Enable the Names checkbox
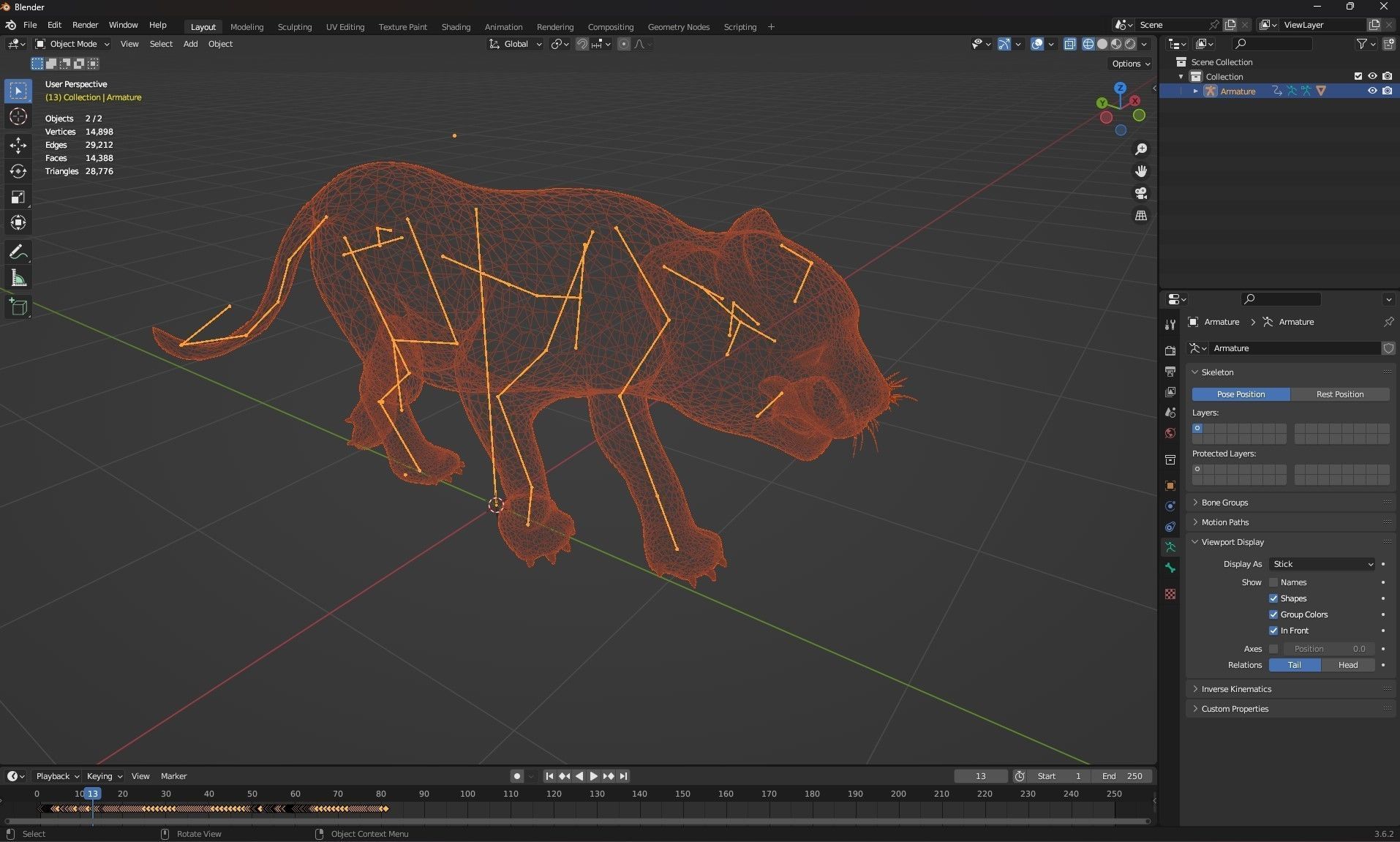1400x842 pixels. point(1273,582)
